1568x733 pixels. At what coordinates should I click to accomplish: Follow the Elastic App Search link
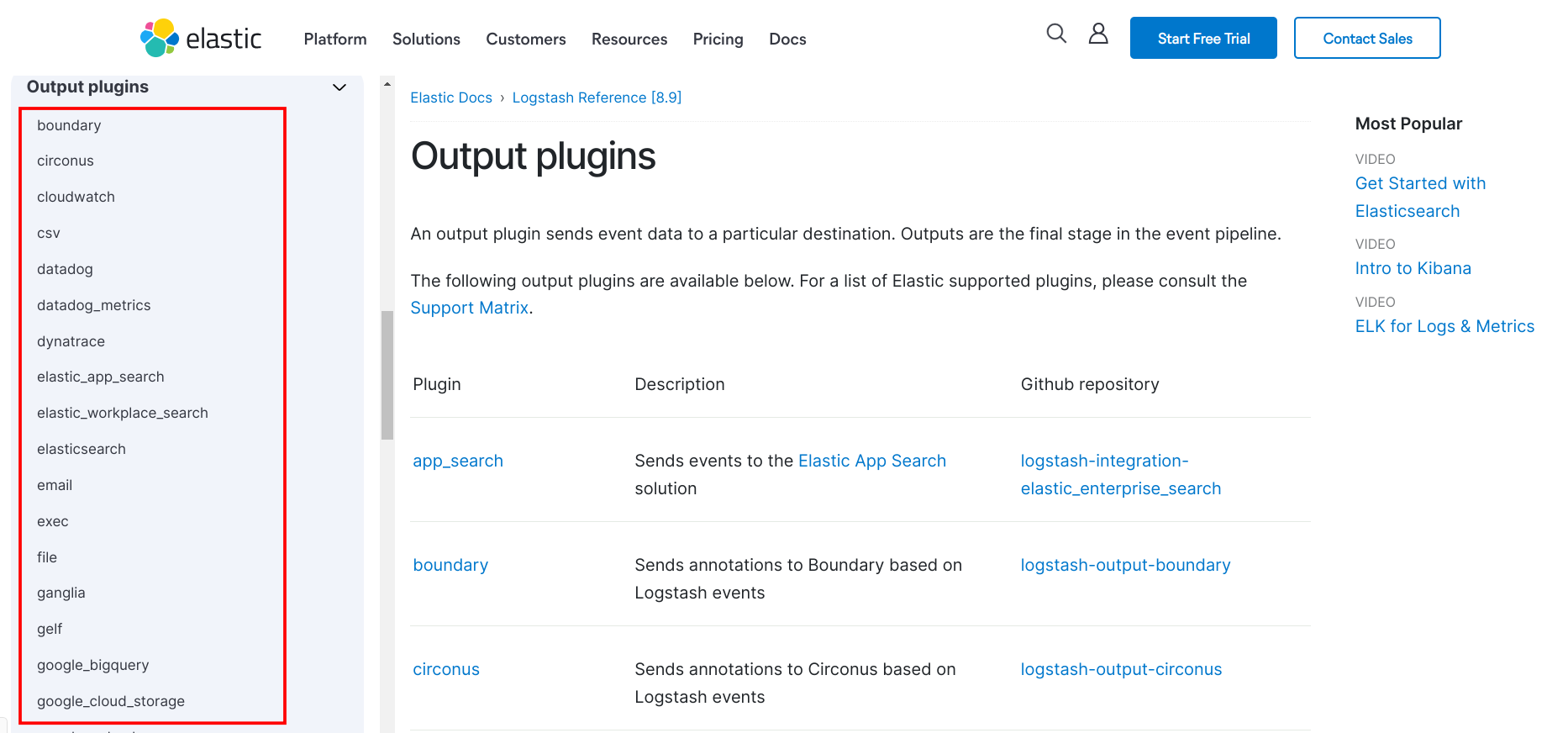point(872,461)
